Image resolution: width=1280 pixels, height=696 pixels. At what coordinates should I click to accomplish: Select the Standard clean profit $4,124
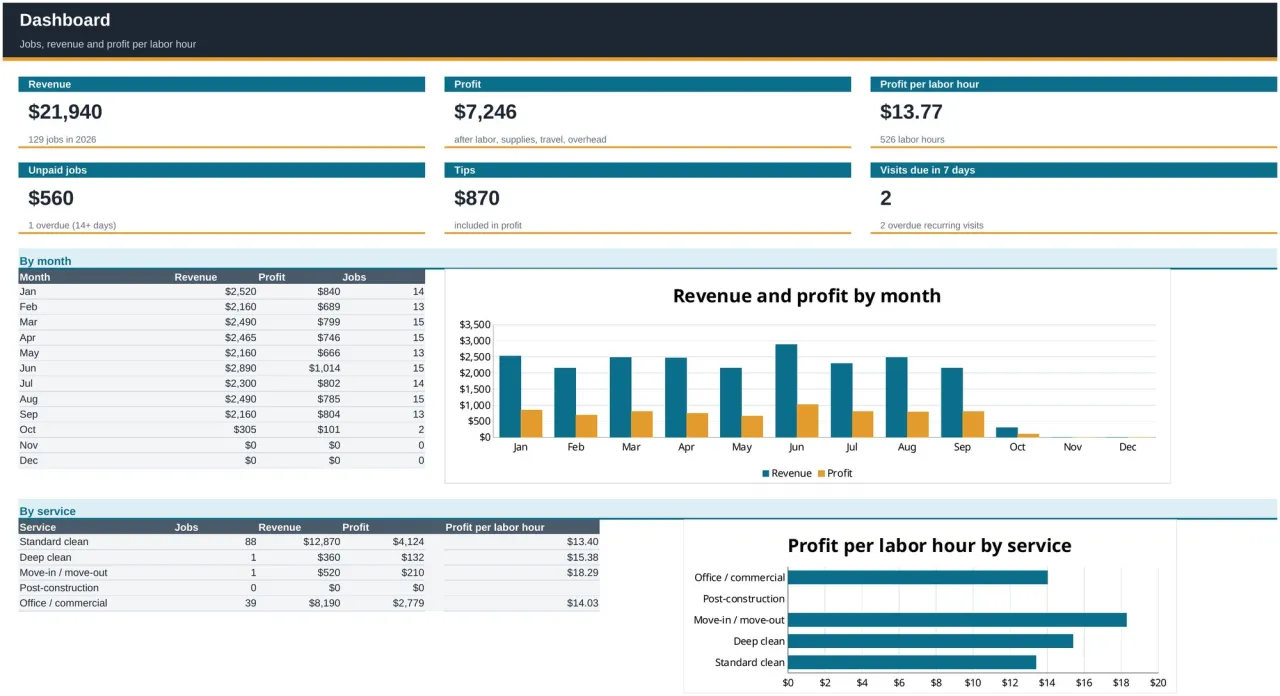pos(408,542)
